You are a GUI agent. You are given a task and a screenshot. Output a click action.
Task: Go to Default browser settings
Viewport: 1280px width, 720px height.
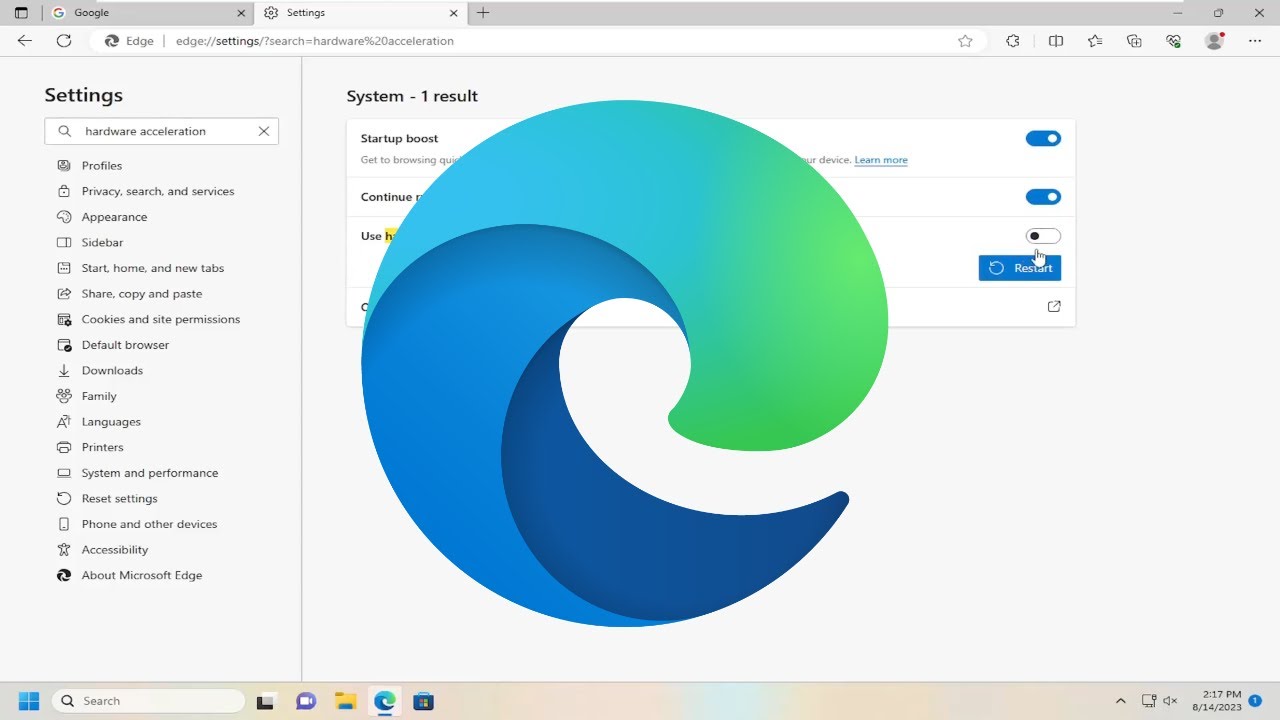[x=125, y=345]
